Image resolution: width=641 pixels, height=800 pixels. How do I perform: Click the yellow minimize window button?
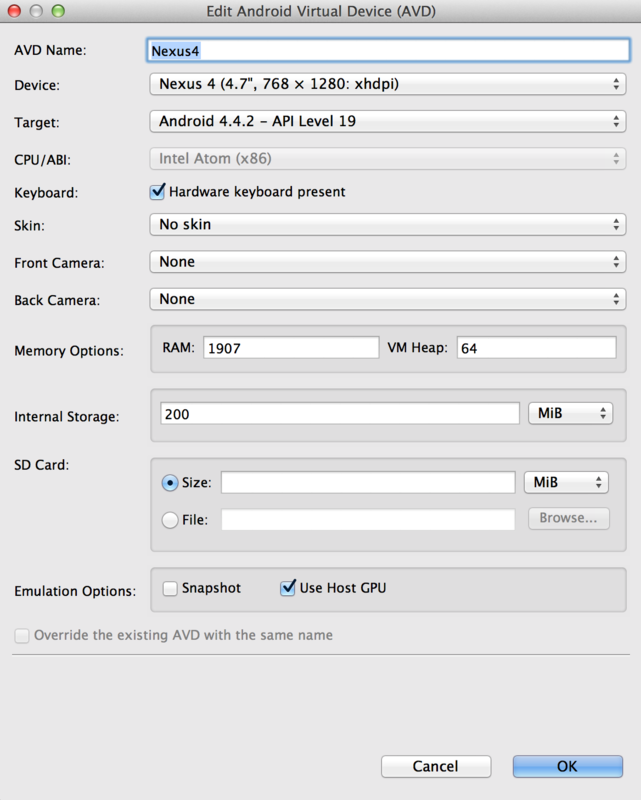pos(36,11)
